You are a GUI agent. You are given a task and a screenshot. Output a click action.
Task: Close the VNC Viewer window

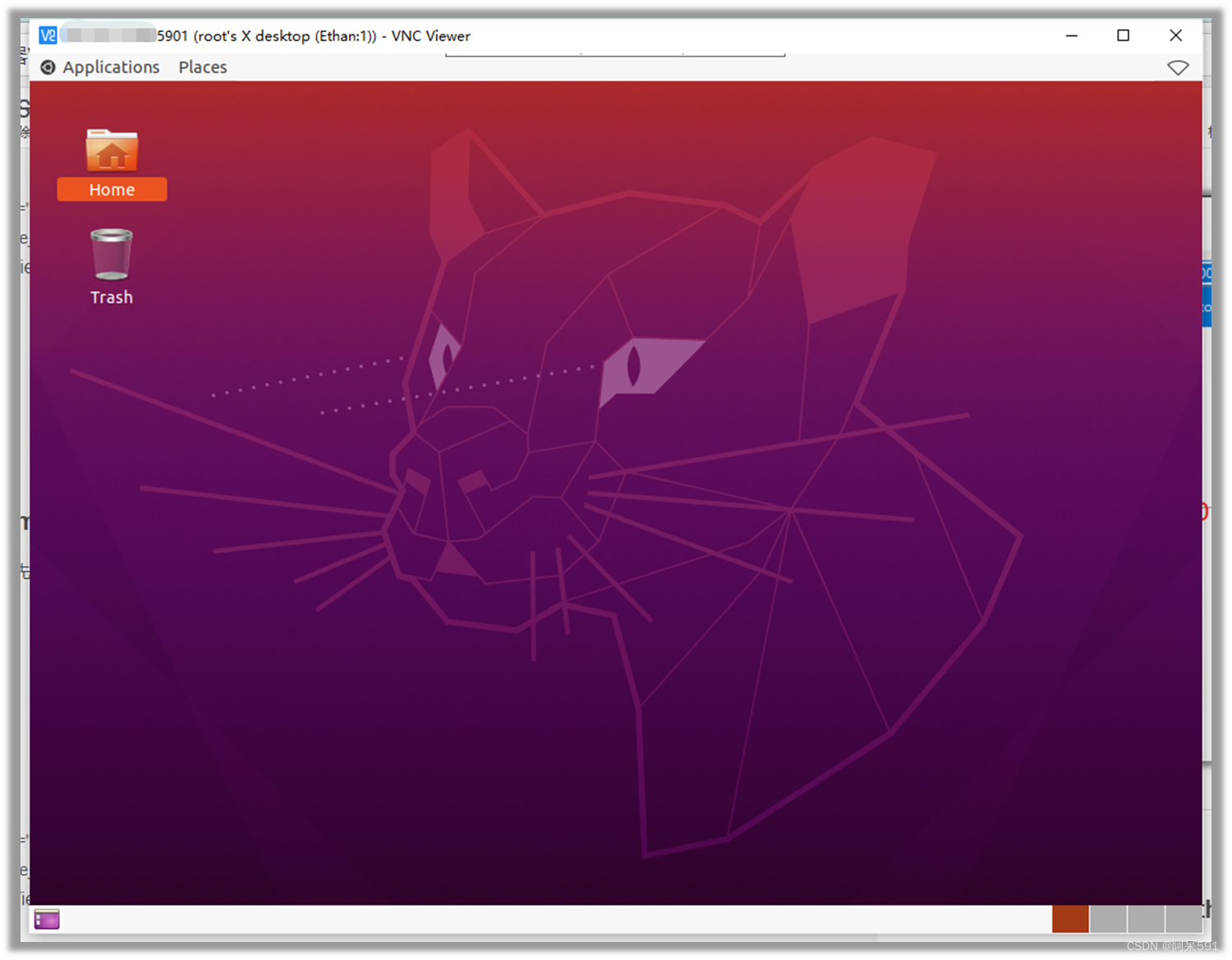(1175, 35)
